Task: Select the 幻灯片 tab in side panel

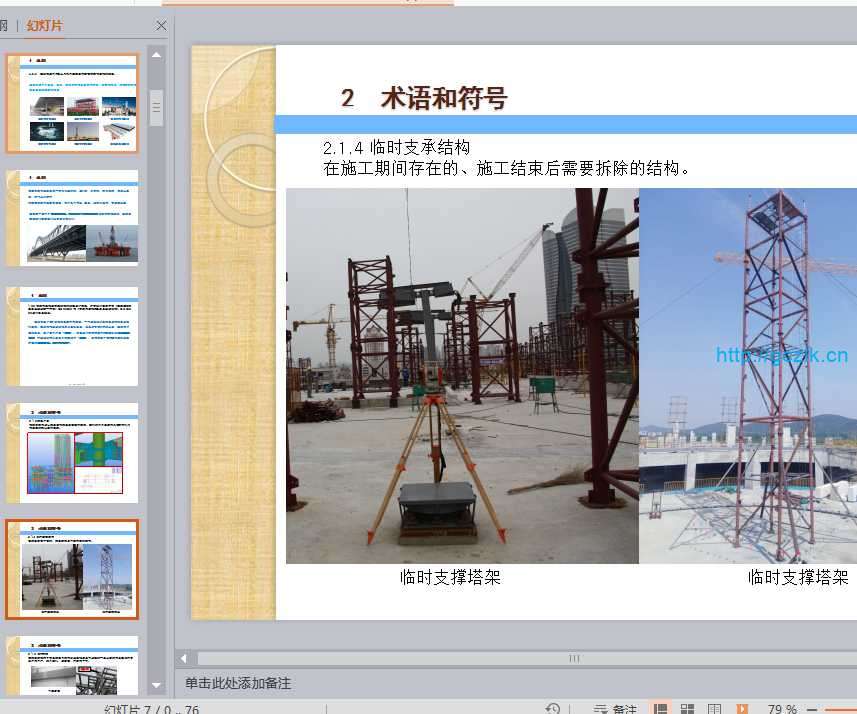Action: pos(44,26)
